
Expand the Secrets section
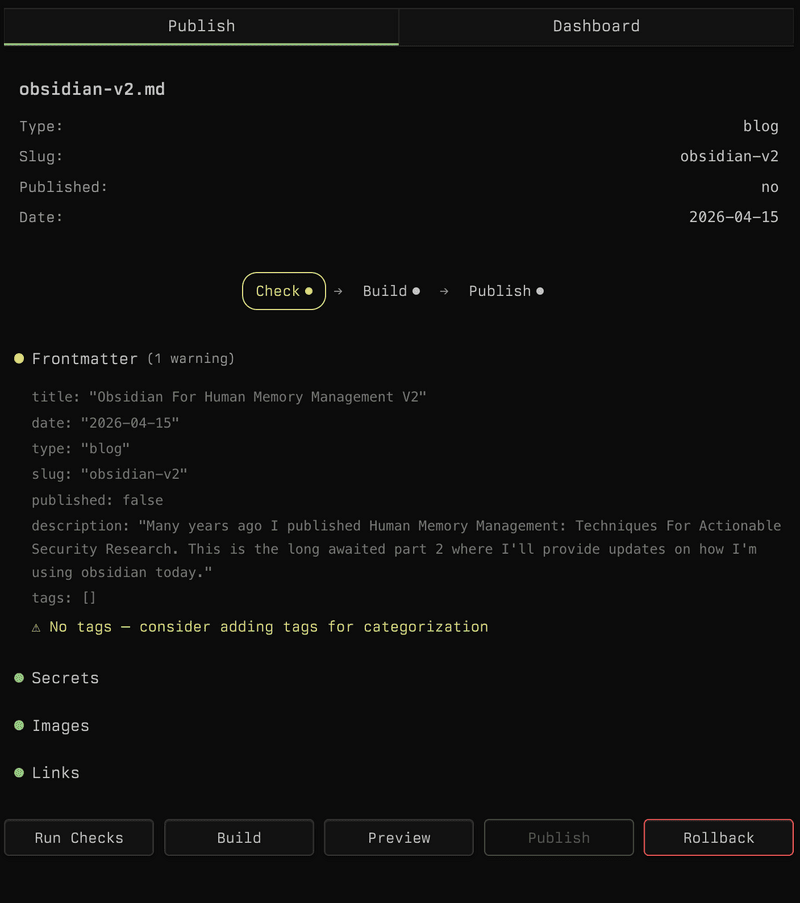(65, 677)
